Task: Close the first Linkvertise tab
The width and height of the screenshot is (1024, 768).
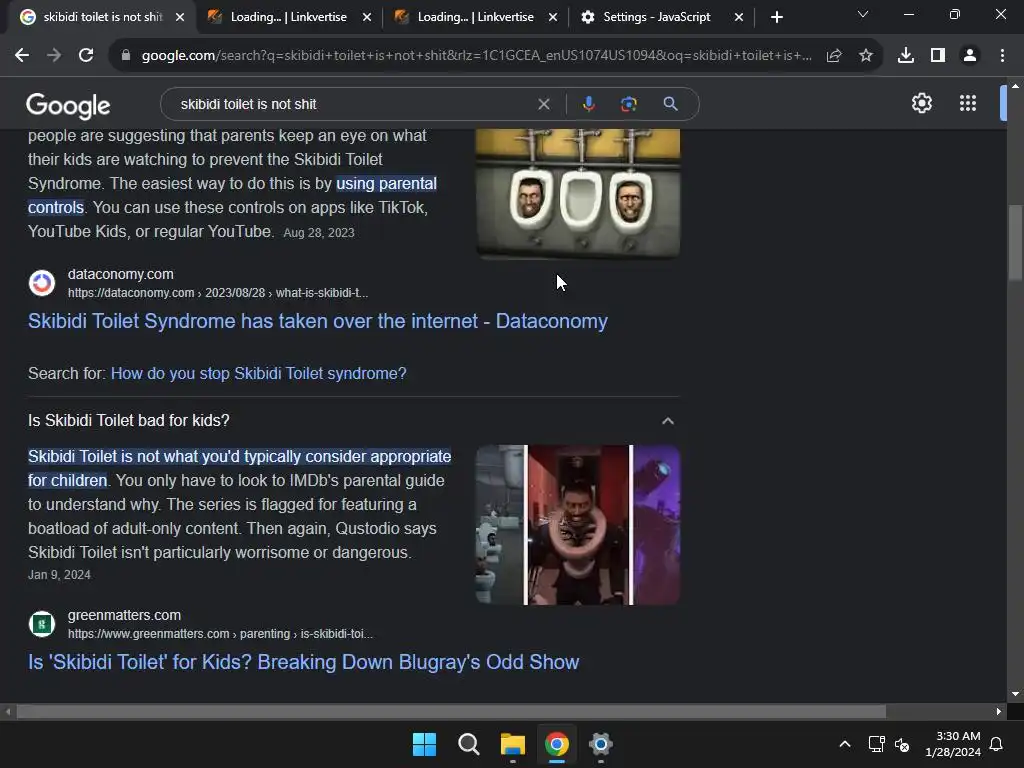Action: click(367, 17)
